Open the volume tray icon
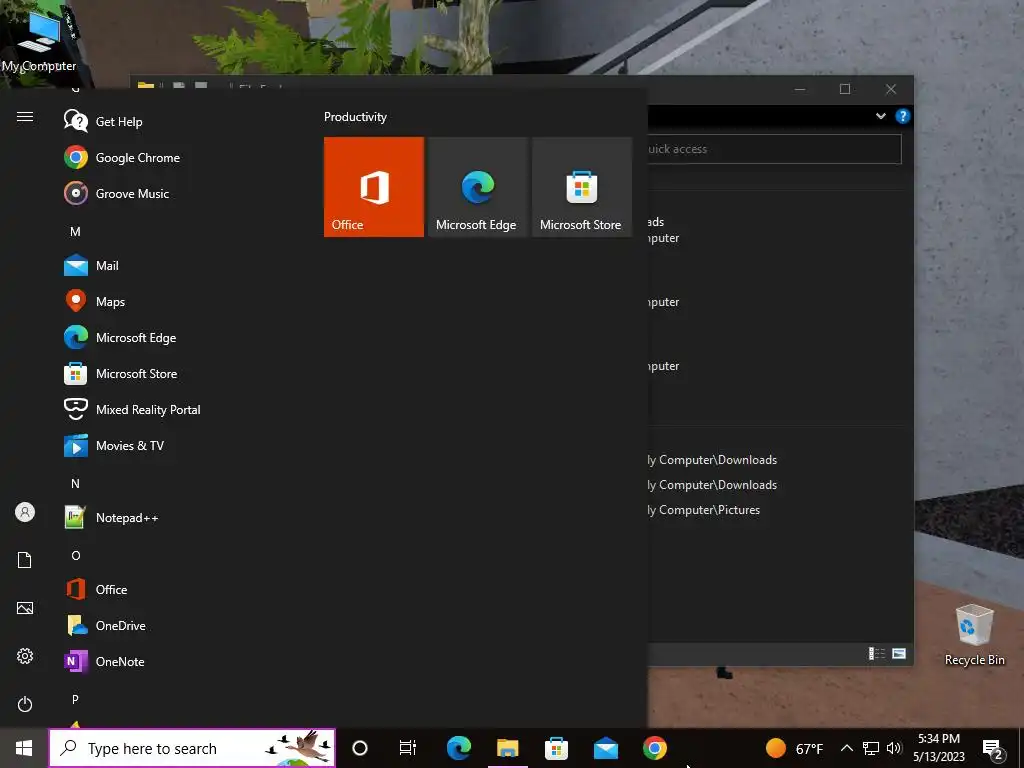Viewport: 1024px width, 768px height. pos(894,748)
